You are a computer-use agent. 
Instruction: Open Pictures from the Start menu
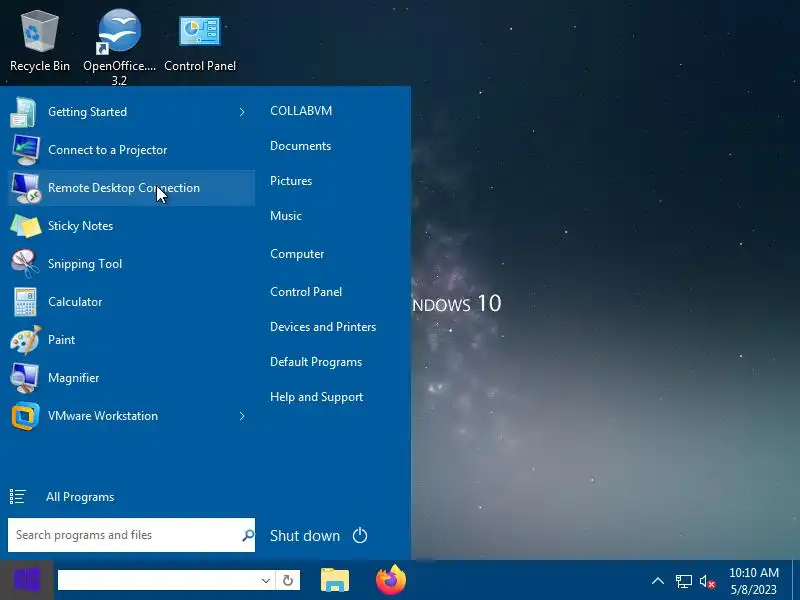pos(291,181)
